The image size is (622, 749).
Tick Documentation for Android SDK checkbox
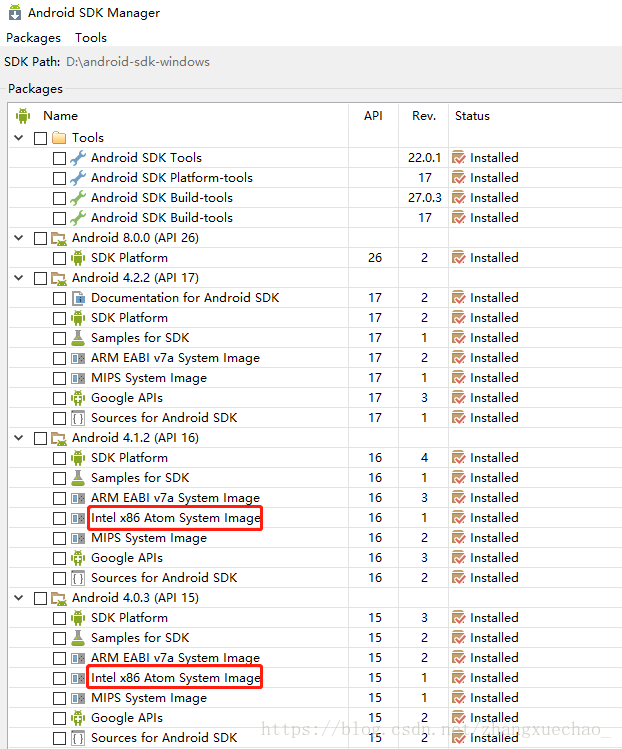[60, 299]
